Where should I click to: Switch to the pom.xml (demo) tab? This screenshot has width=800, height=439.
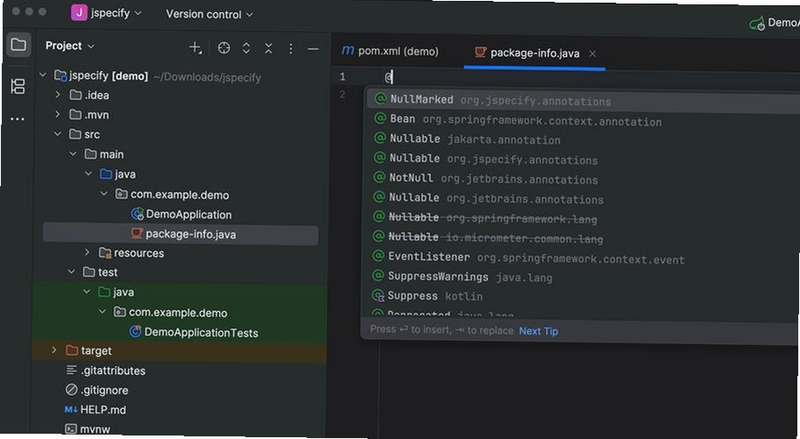(x=390, y=51)
